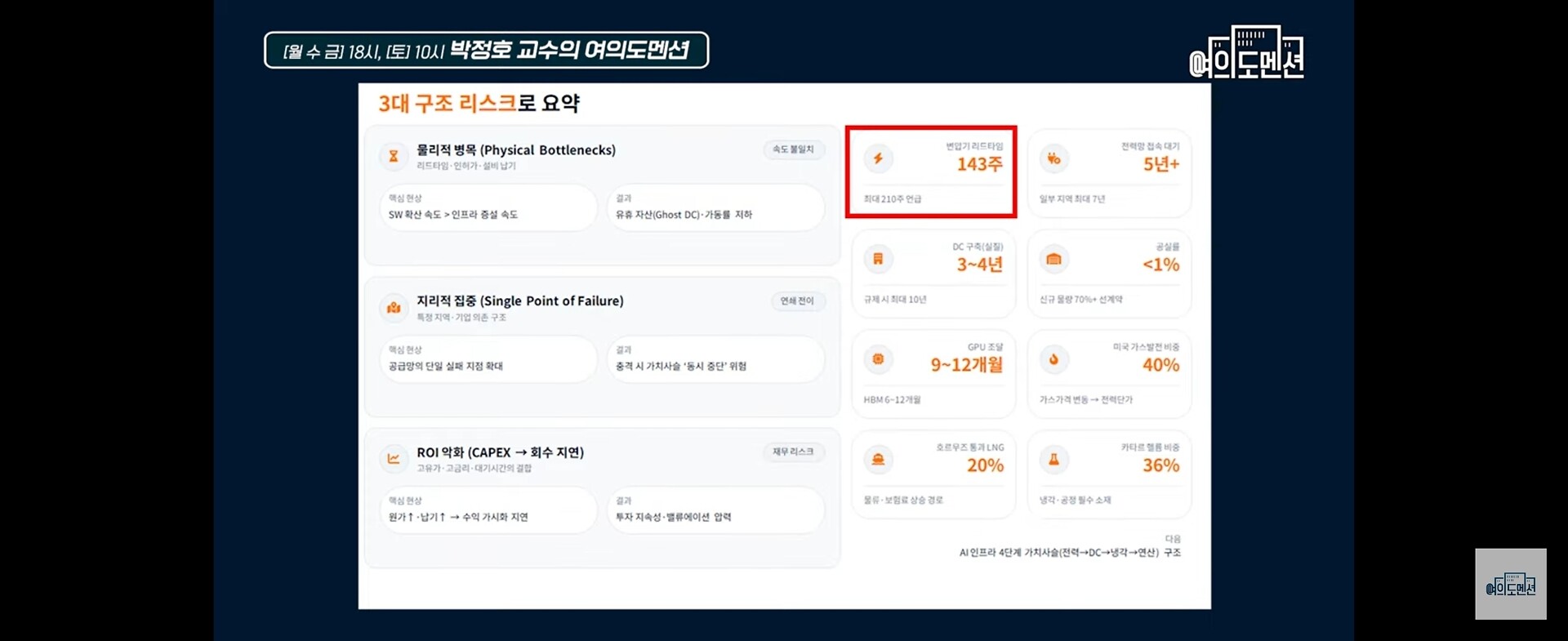Click the AI 인프라 4단계 가치사슬 next-topic text
The height and width of the screenshot is (641, 1568).
pyautogui.click(x=1069, y=553)
